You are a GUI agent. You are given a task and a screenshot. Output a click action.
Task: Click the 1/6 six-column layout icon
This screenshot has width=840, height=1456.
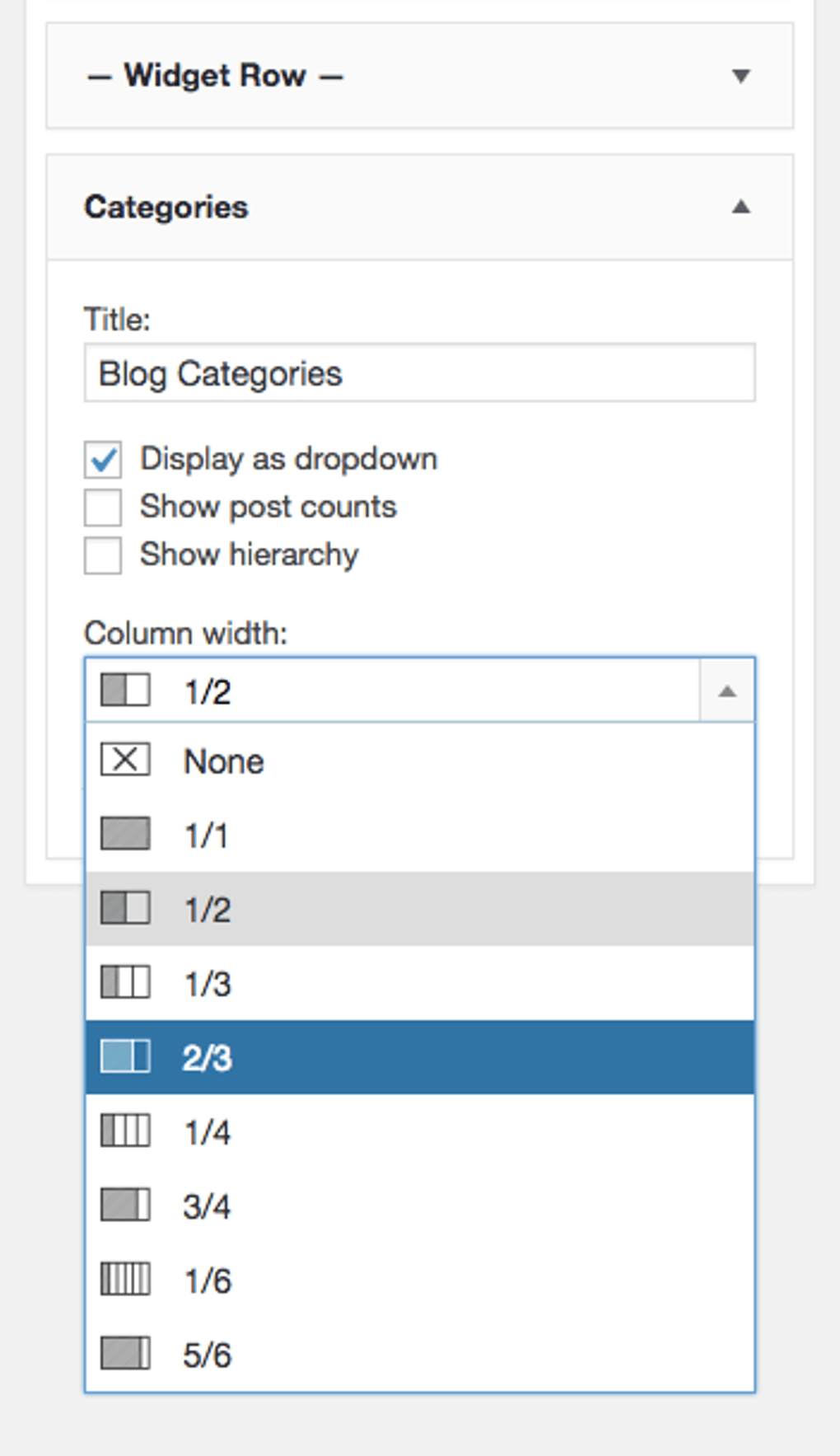pos(124,1279)
